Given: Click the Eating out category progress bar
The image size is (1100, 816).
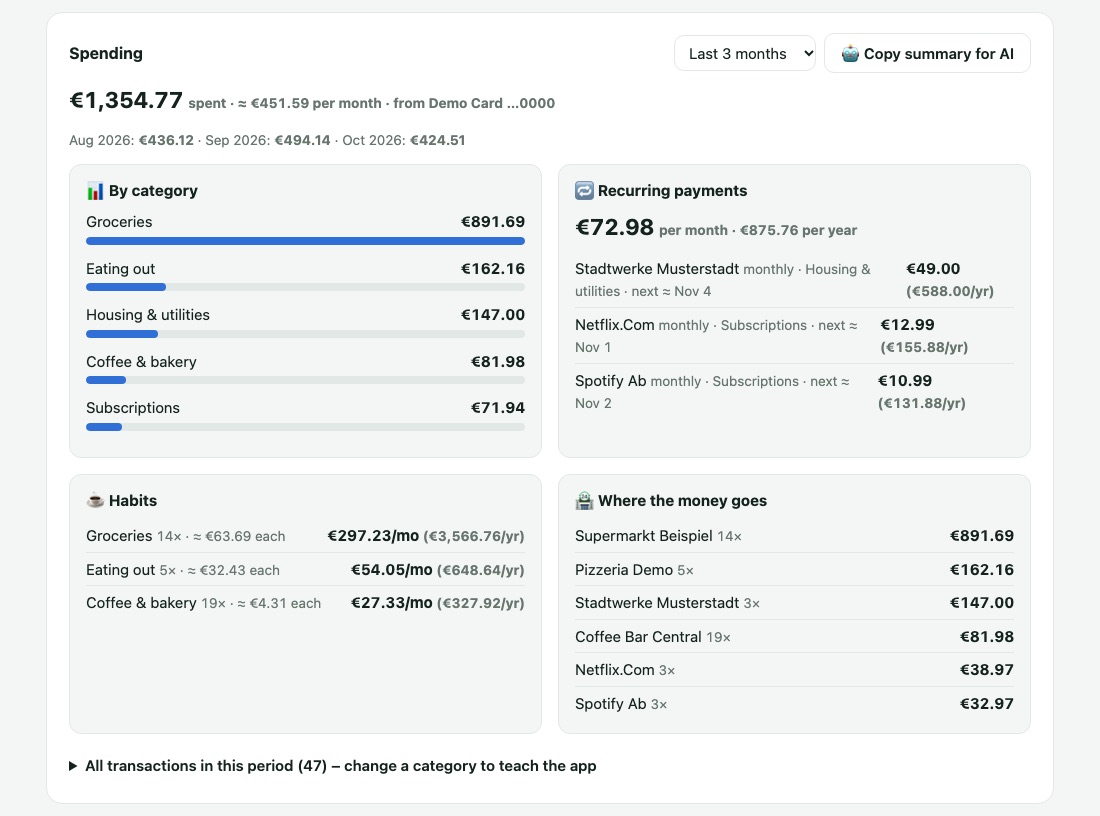Looking at the screenshot, I should point(305,287).
